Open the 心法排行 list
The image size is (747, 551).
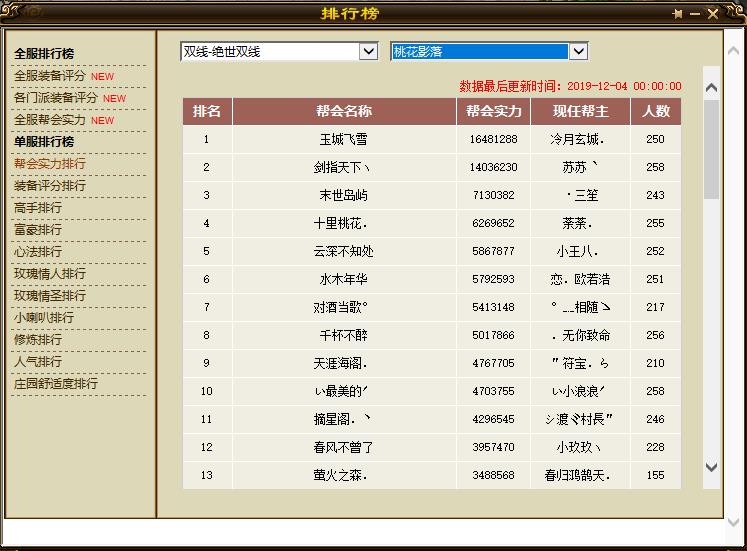(x=38, y=251)
